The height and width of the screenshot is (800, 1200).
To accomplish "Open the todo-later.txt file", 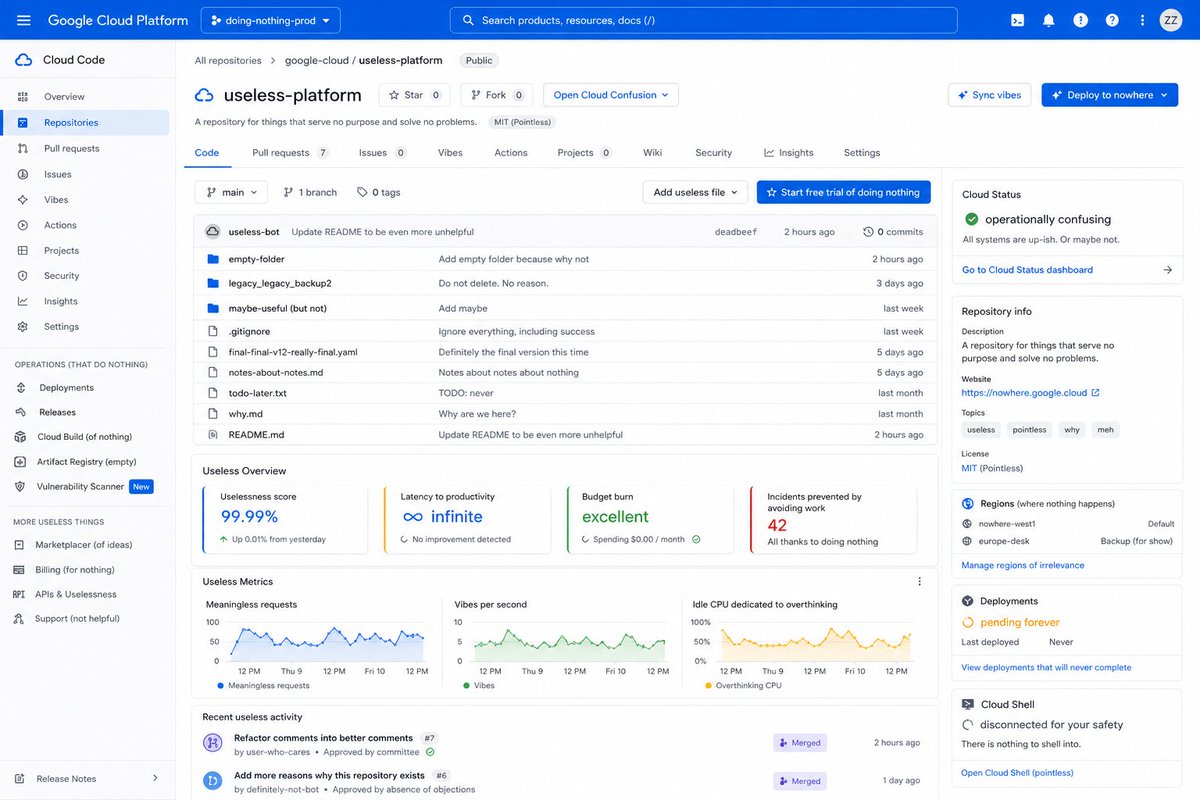I will pyautogui.click(x=258, y=393).
